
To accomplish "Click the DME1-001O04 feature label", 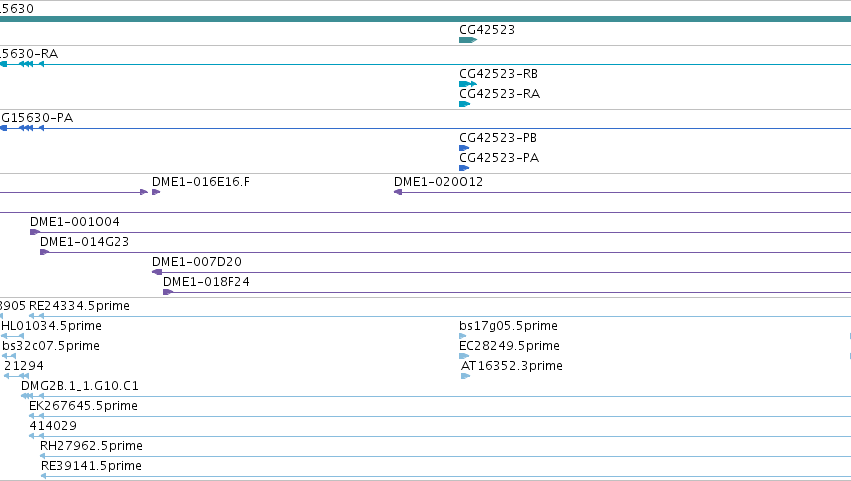I will pos(74,222).
